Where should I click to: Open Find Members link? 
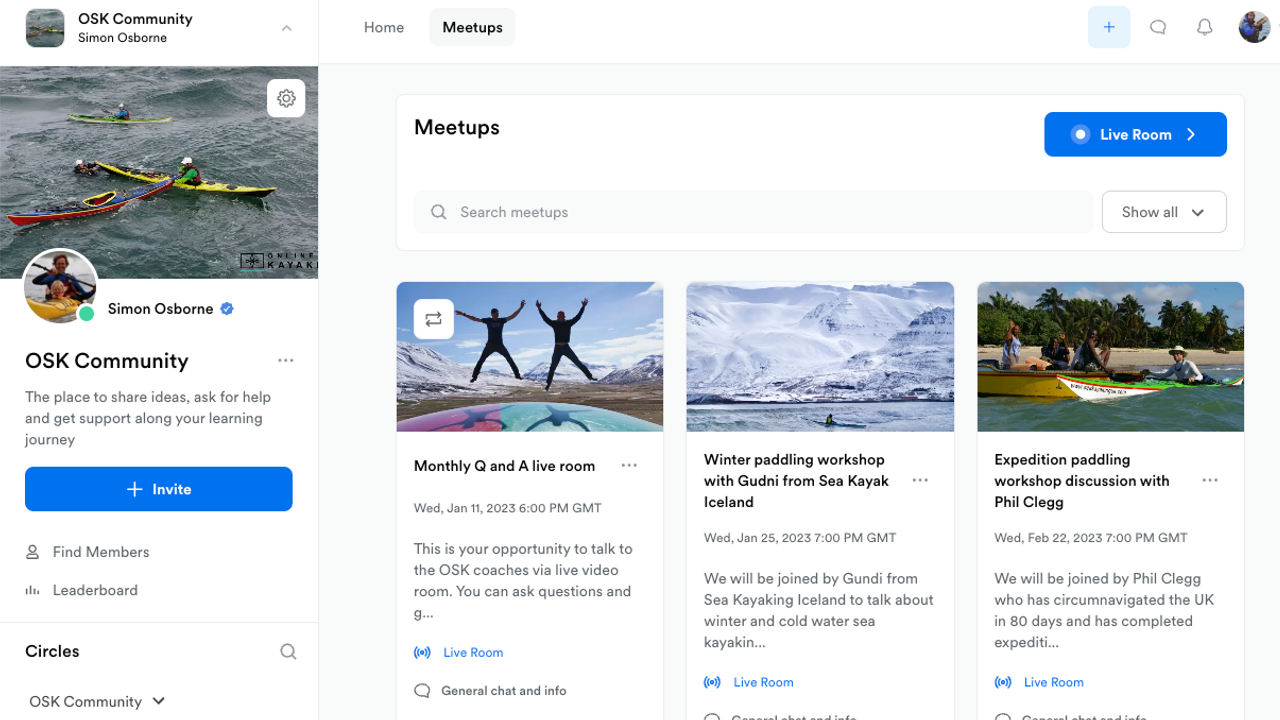101,552
